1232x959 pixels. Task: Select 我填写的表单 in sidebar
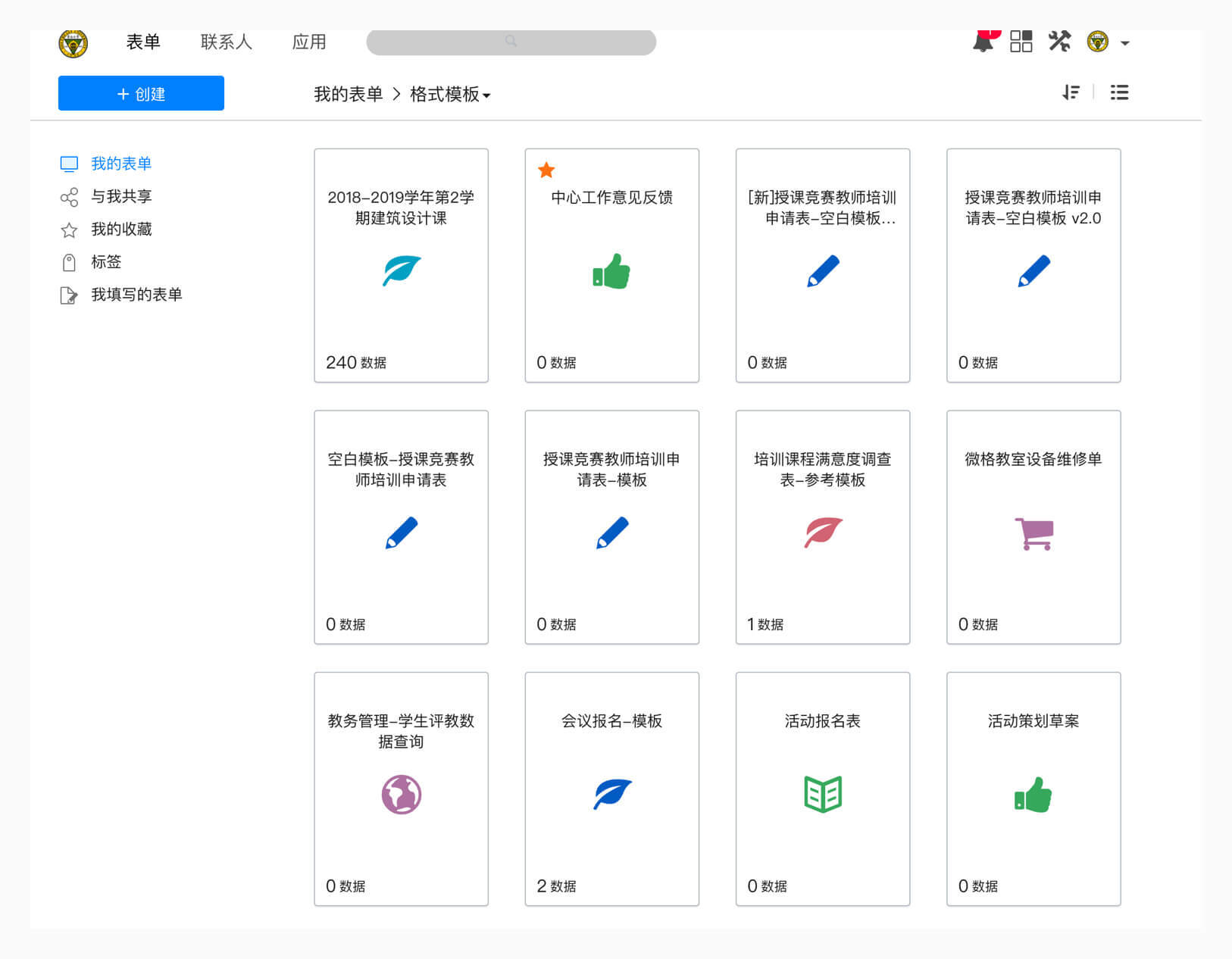click(x=136, y=294)
